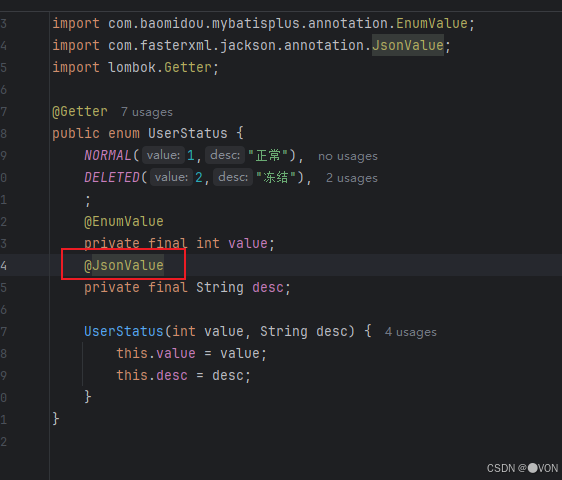Click the UserStatus constructor name
This screenshot has height=480, width=562.
pos(124,332)
